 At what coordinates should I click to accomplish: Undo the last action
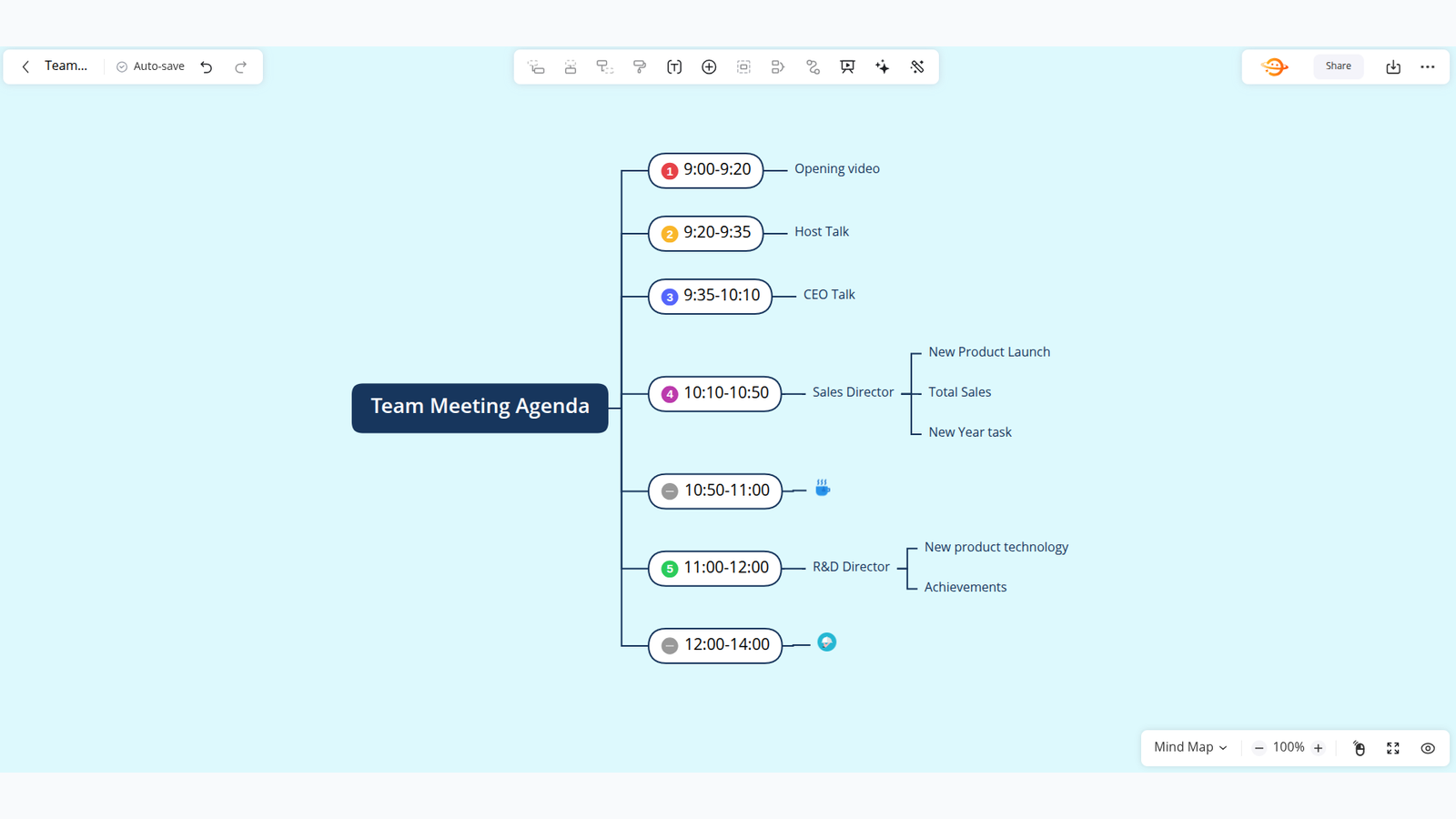pyautogui.click(x=207, y=66)
